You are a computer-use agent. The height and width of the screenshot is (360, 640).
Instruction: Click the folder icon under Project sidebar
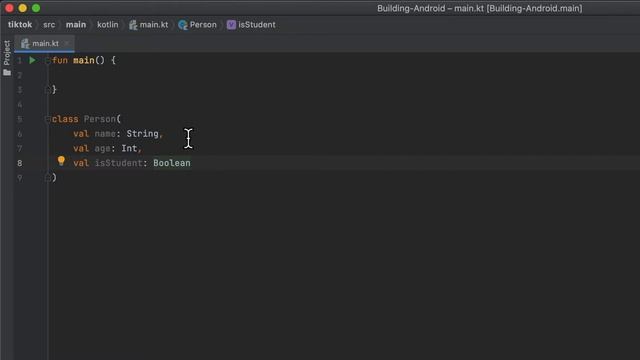pyautogui.click(x=7, y=73)
